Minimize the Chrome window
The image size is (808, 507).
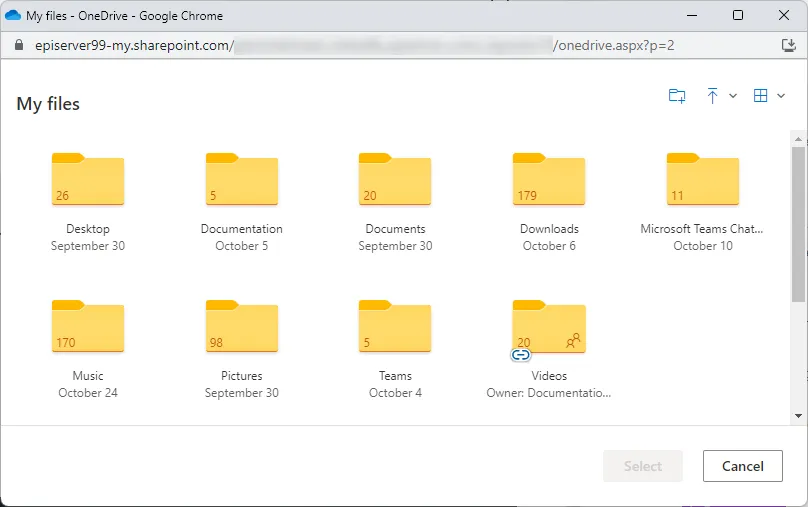692,15
